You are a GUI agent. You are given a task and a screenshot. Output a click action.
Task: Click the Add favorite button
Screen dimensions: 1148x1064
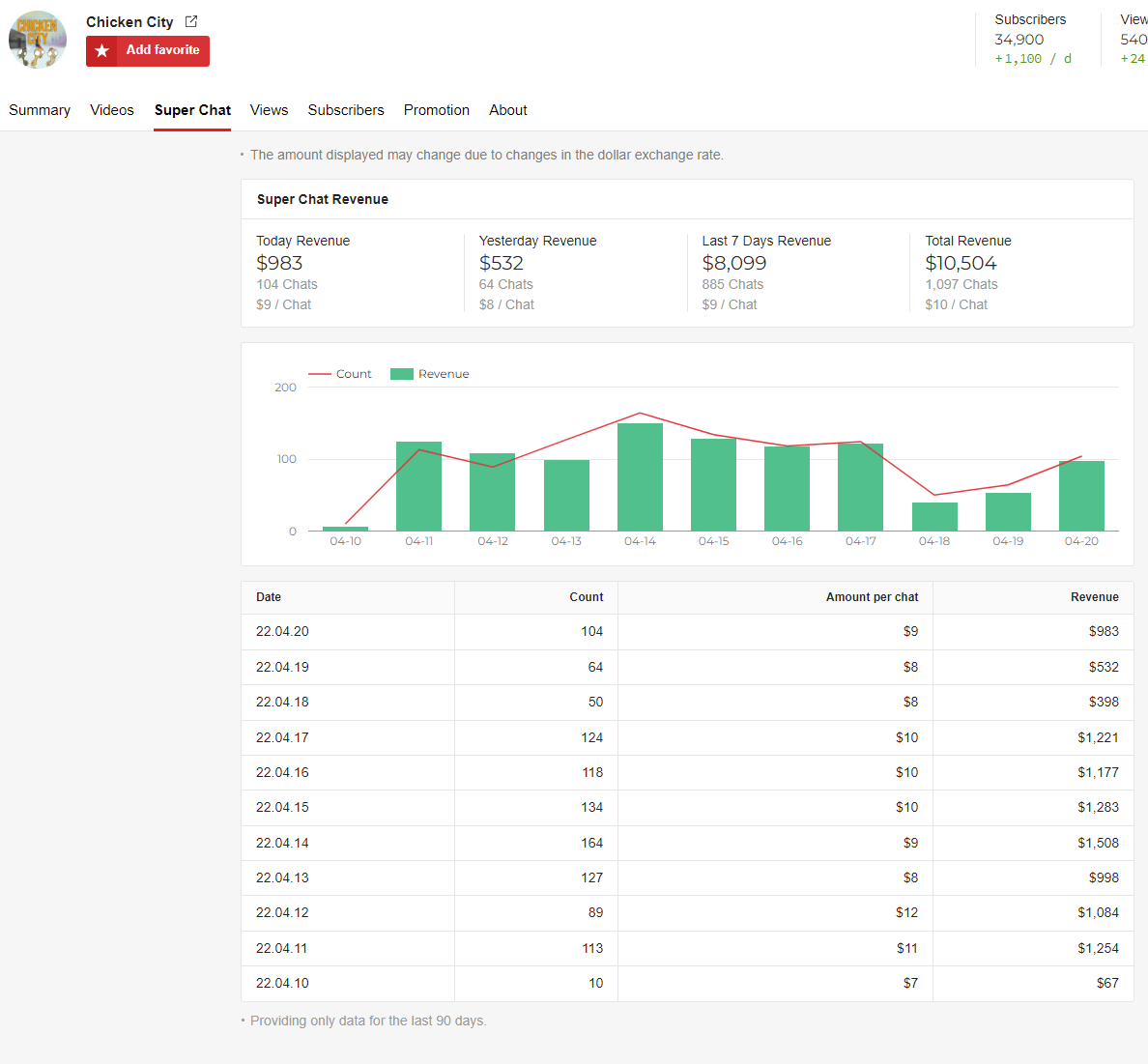pyautogui.click(x=147, y=50)
